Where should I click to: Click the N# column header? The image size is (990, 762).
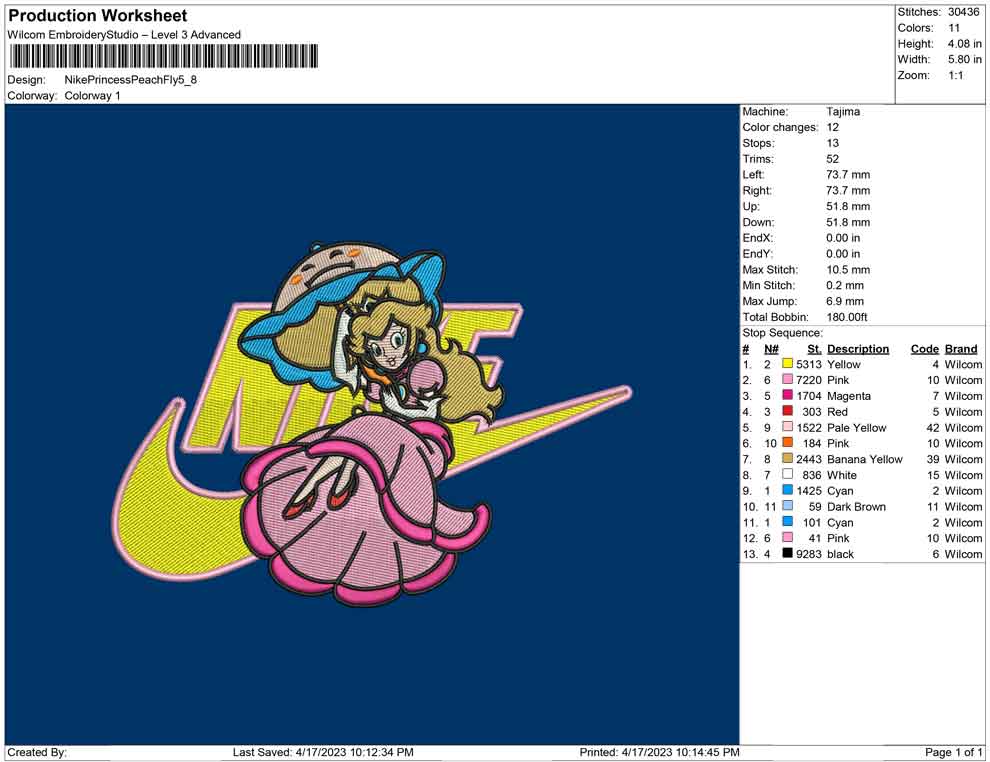[x=771, y=348]
